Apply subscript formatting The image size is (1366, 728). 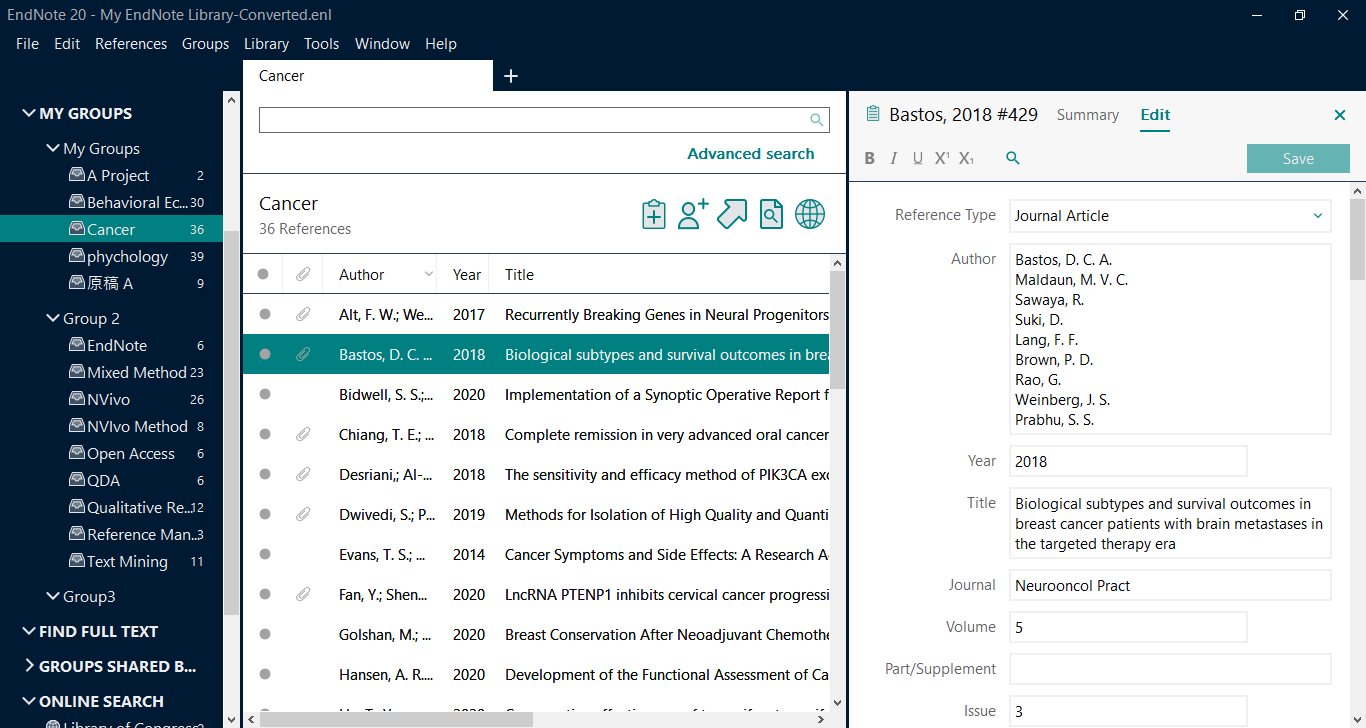pos(966,158)
